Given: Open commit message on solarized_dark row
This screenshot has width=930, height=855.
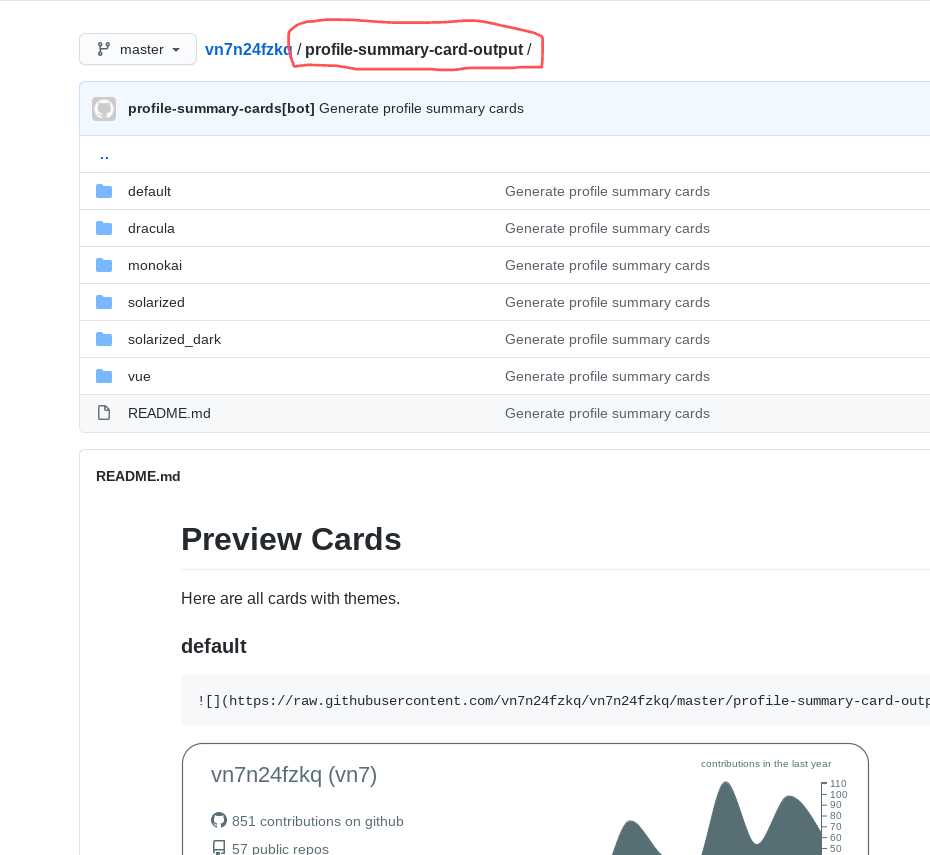Looking at the screenshot, I should click(607, 339).
